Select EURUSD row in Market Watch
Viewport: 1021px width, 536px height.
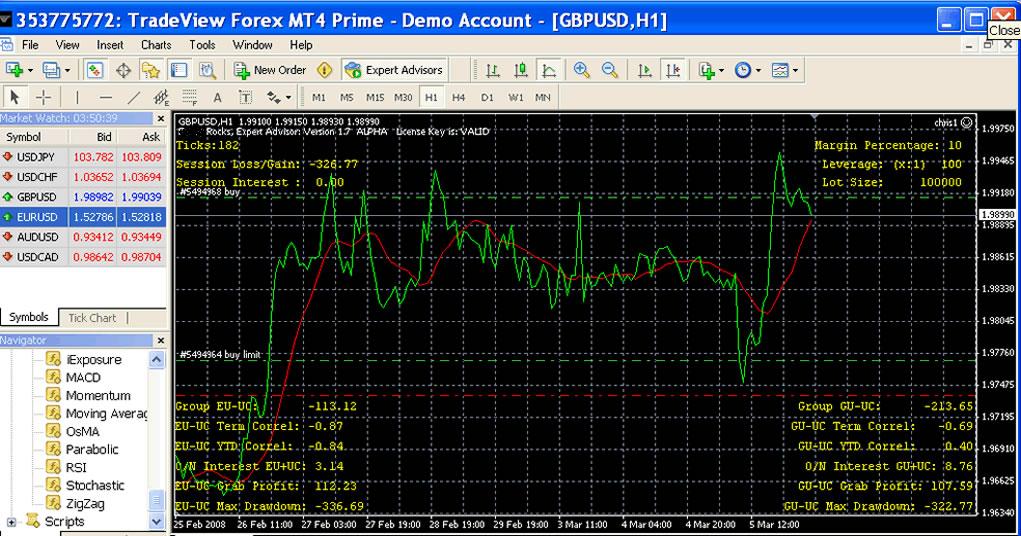tap(83, 217)
